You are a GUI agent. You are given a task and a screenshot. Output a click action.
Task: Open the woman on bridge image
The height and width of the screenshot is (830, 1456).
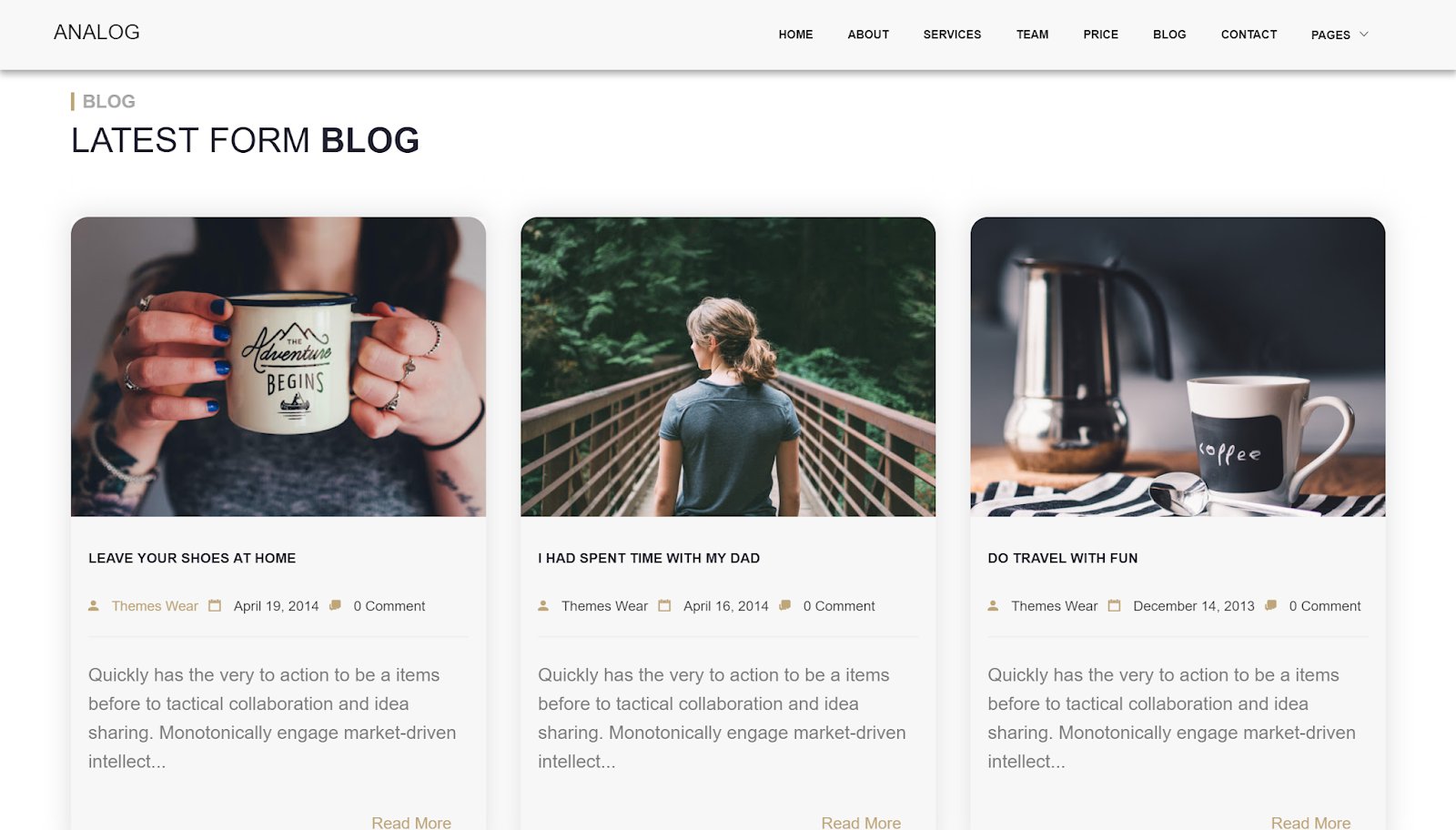tap(728, 367)
